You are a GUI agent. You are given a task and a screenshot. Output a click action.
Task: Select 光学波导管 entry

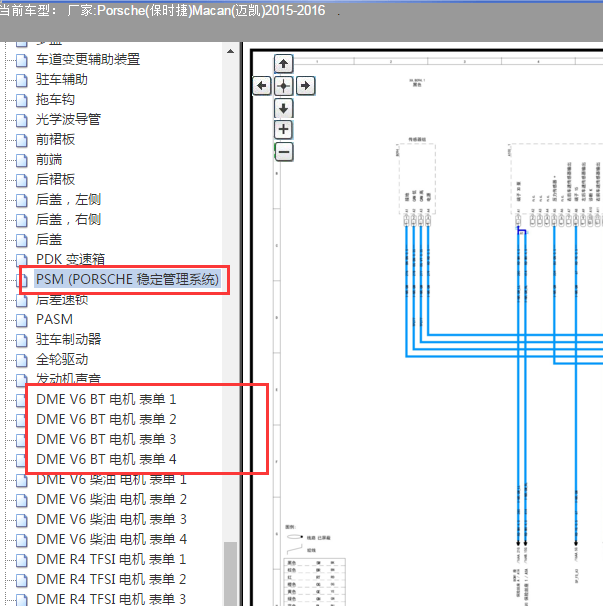(x=68, y=119)
